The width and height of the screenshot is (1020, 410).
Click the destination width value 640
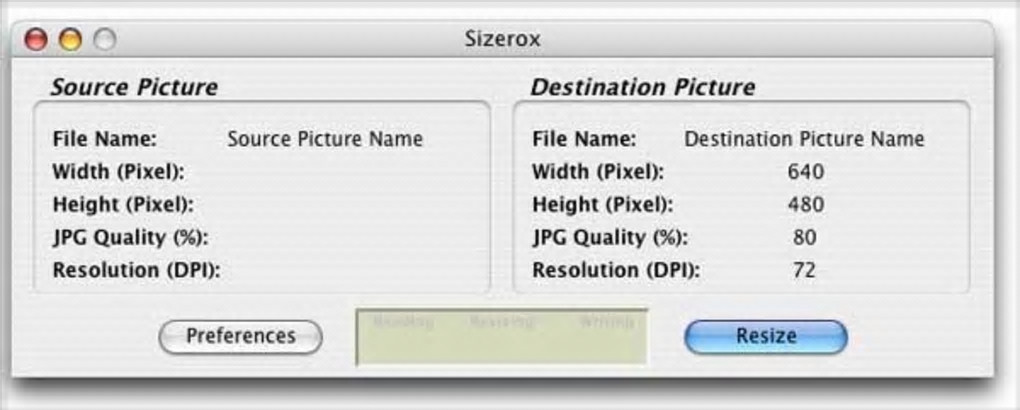pos(805,172)
